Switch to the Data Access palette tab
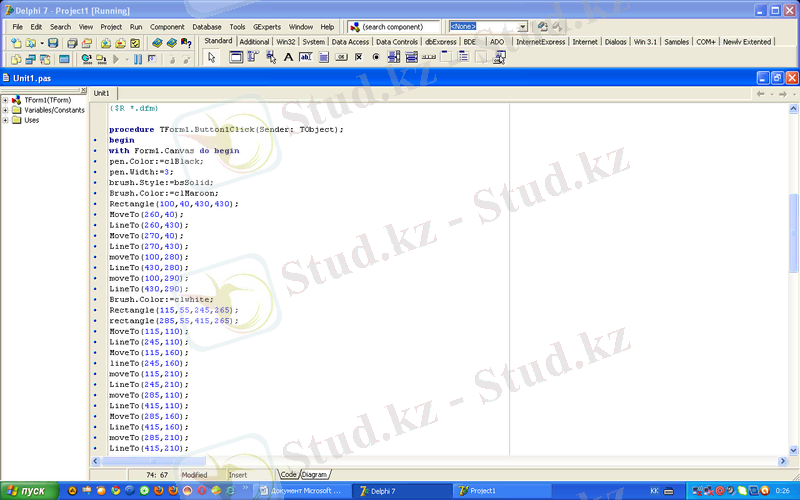 (x=350, y=42)
